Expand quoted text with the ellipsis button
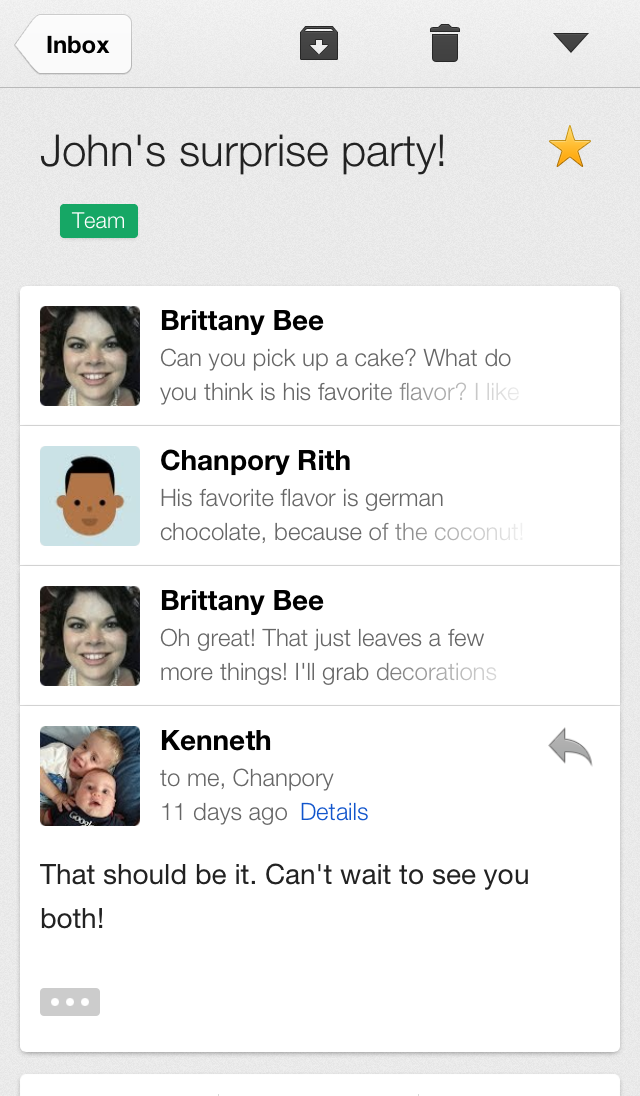Image resolution: width=640 pixels, height=1096 pixels. coord(70,1002)
